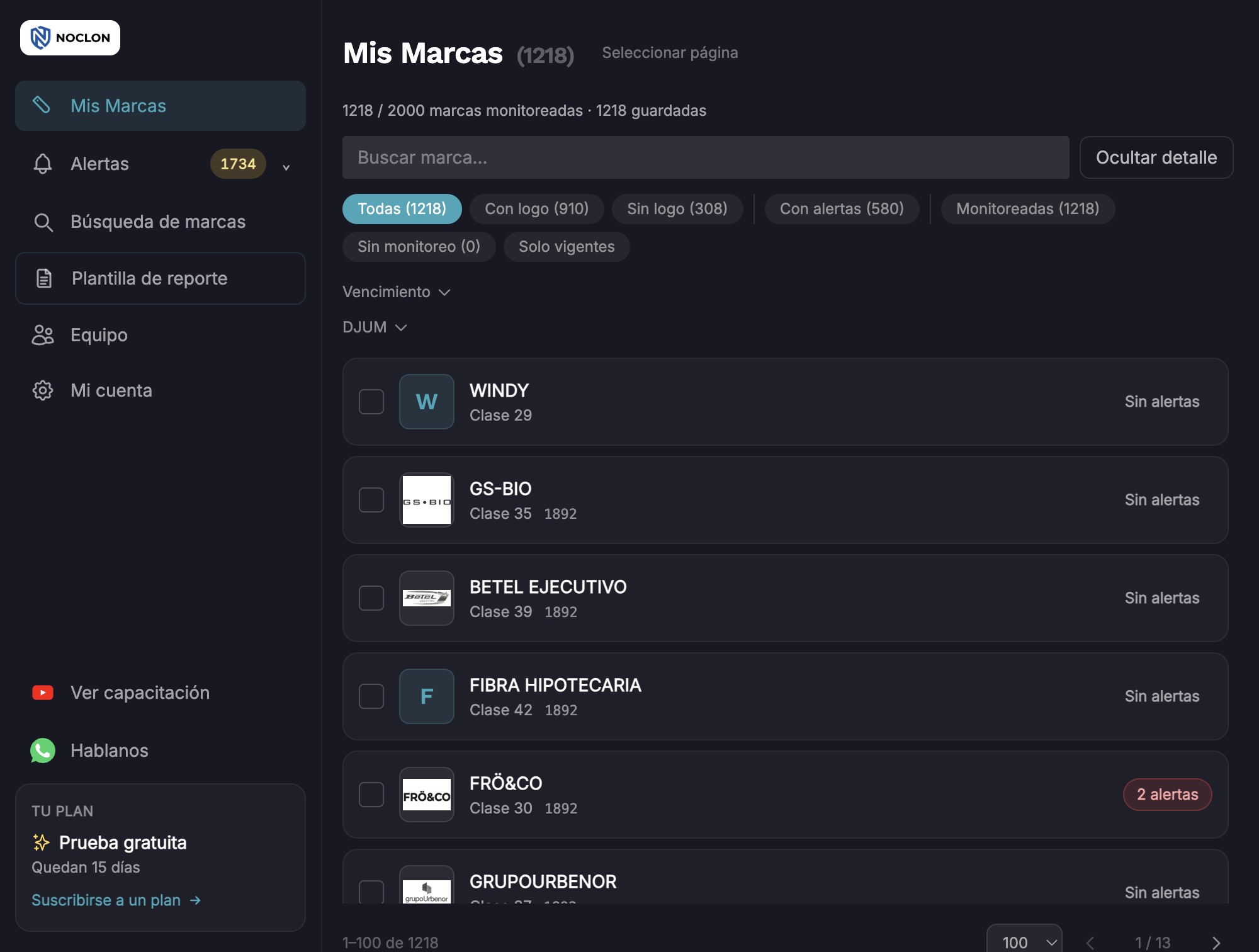Check the GRUPOURBENOR checkbox
1259x952 pixels.
point(371,892)
